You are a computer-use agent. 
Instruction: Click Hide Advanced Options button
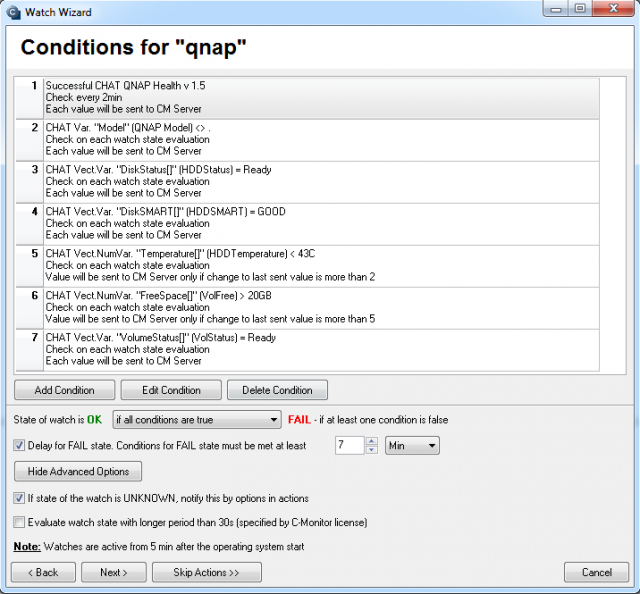pyautogui.click(x=78, y=472)
